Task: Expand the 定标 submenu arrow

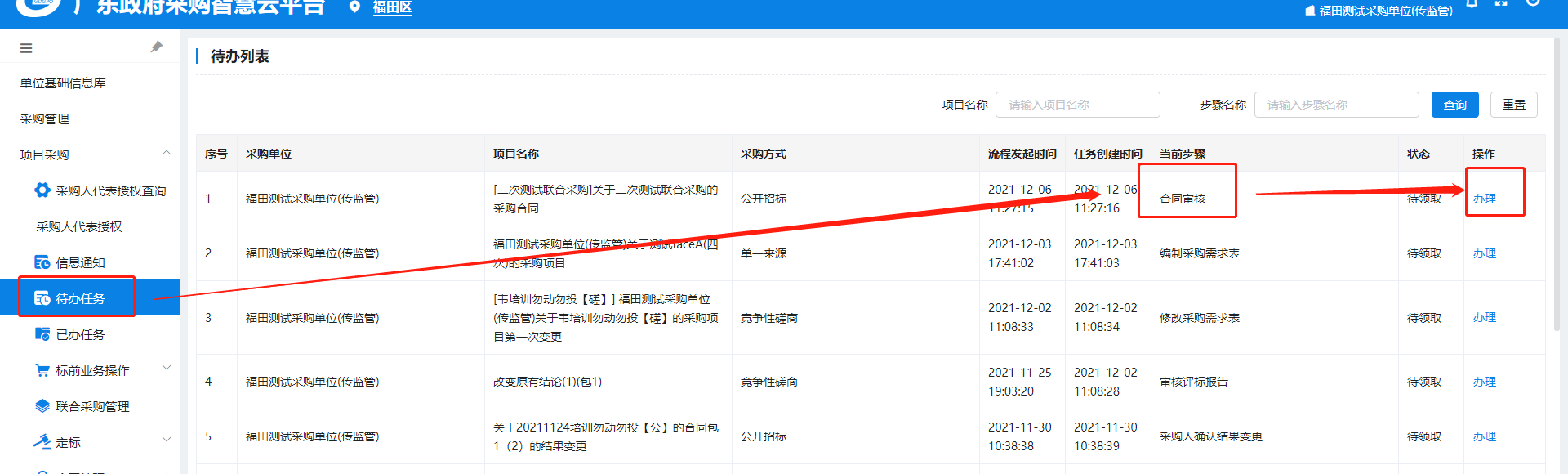Action: point(167,440)
